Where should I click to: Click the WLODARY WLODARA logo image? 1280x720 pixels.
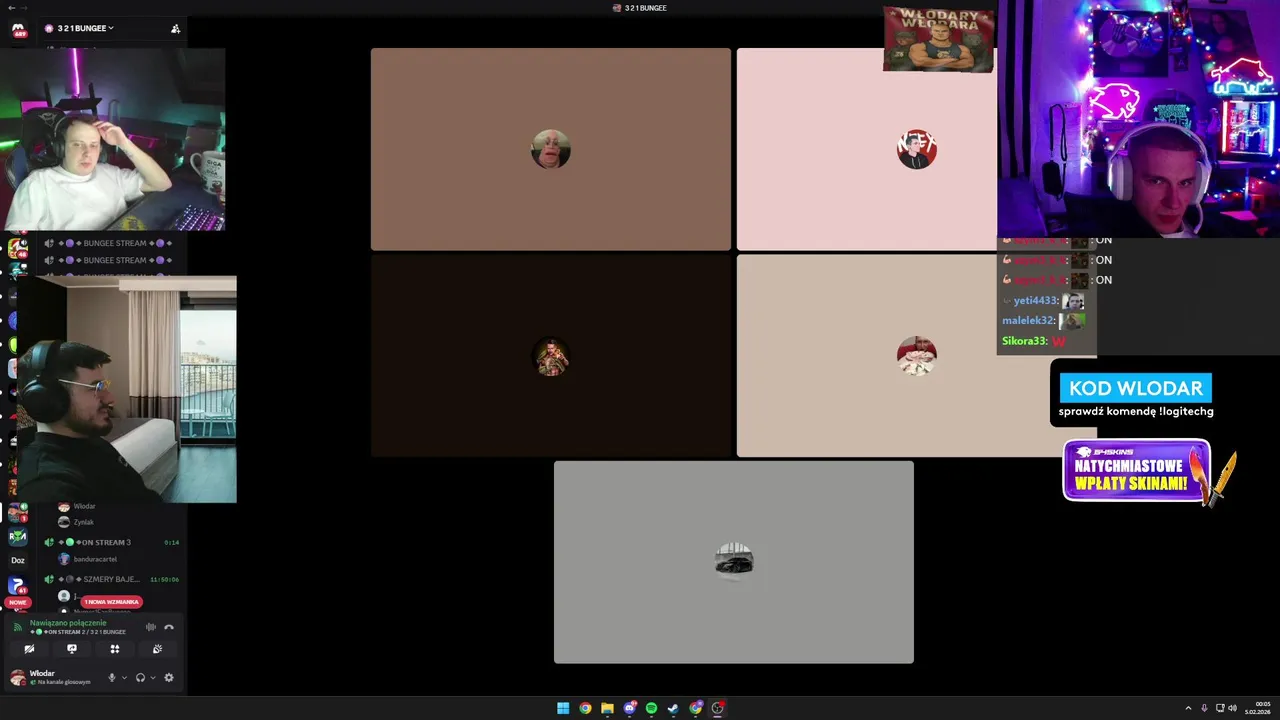tap(938, 39)
